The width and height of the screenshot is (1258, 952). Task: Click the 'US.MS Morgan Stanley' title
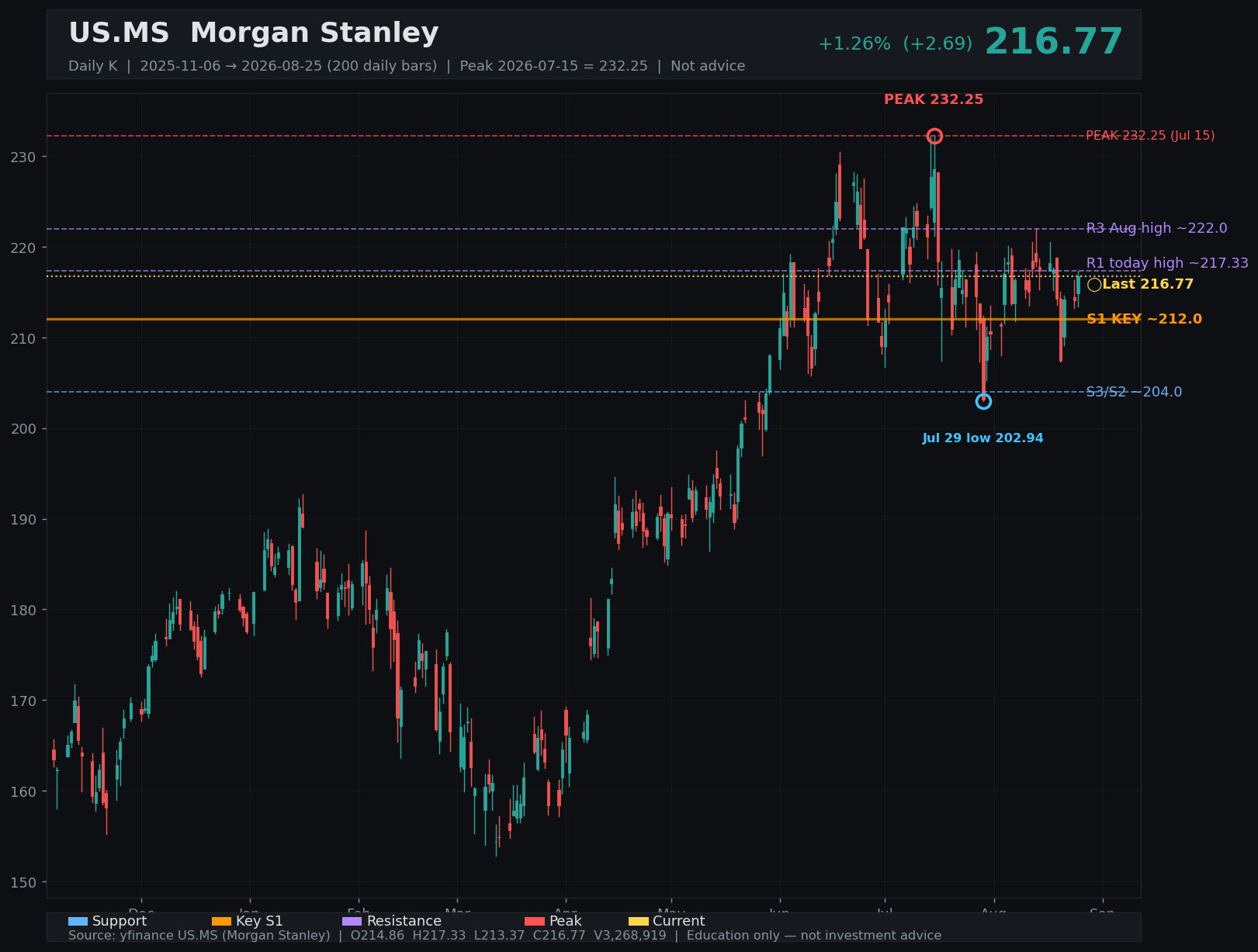click(x=254, y=33)
